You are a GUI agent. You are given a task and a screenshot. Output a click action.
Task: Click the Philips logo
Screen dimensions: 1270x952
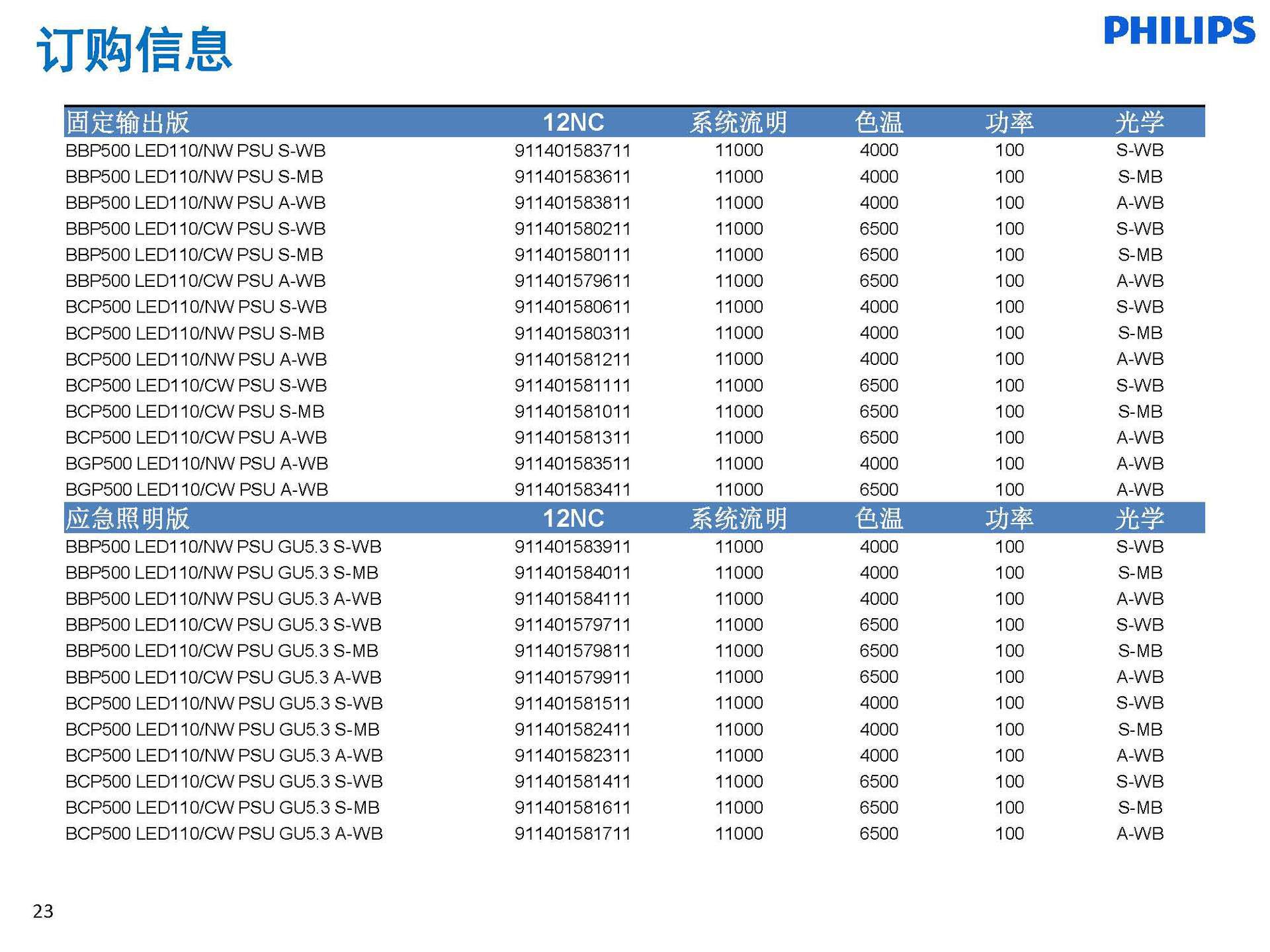tap(1179, 31)
